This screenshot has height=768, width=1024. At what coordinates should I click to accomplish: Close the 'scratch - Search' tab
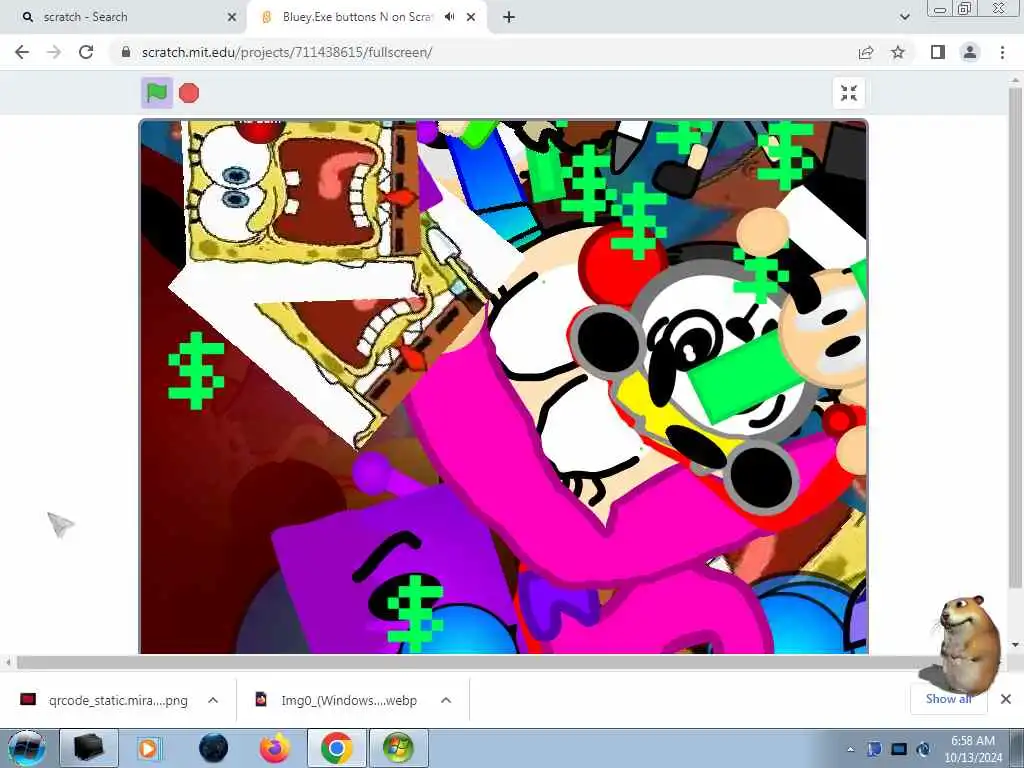click(x=232, y=18)
